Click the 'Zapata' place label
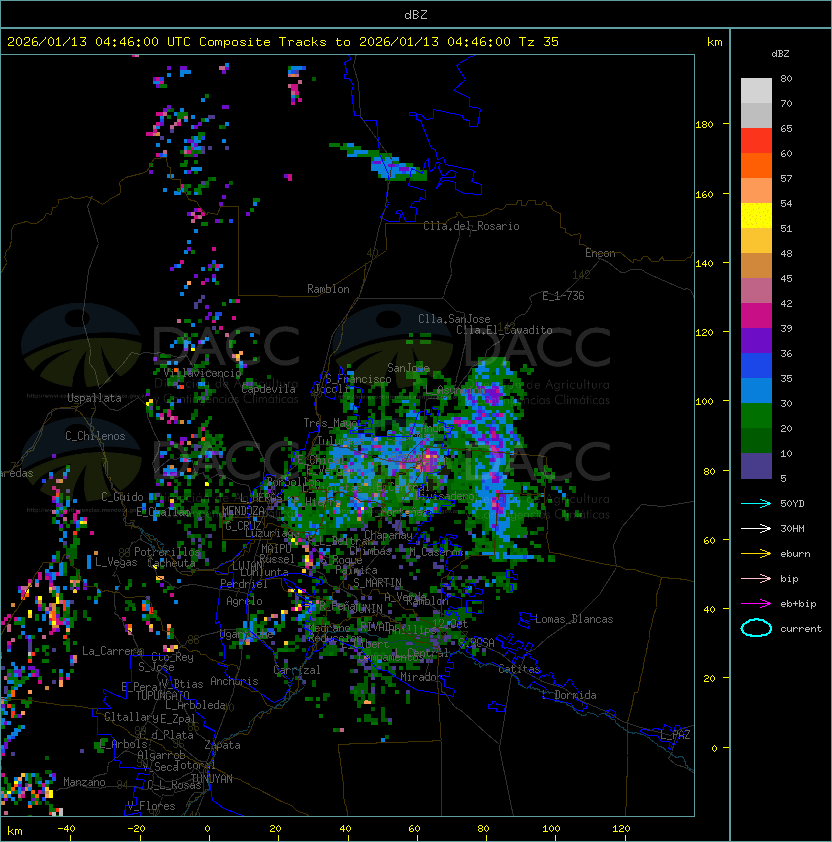This screenshot has width=832, height=842. click(x=222, y=745)
